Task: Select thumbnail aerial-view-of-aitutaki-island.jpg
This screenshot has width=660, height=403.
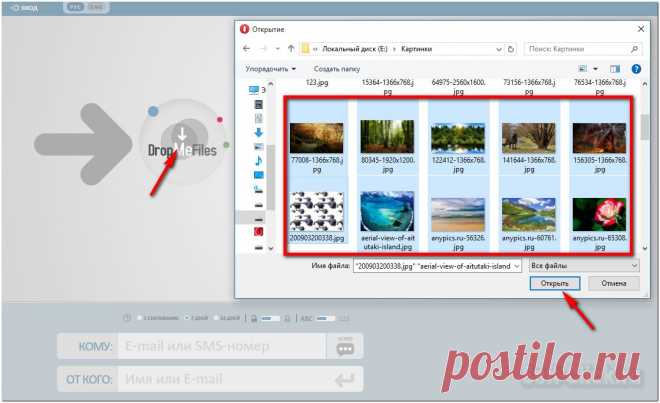Action: [x=387, y=211]
